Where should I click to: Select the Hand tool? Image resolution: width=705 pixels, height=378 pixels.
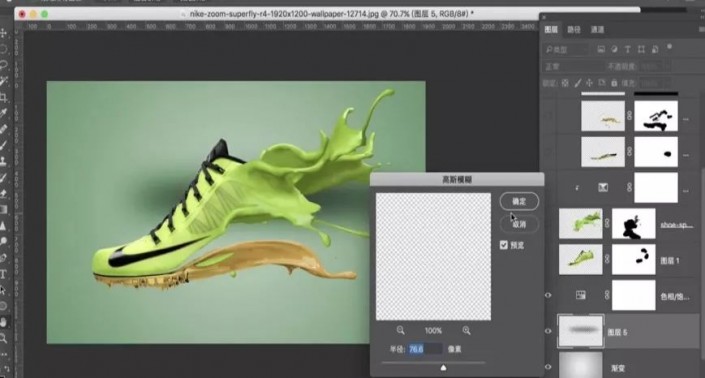point(4,322)
